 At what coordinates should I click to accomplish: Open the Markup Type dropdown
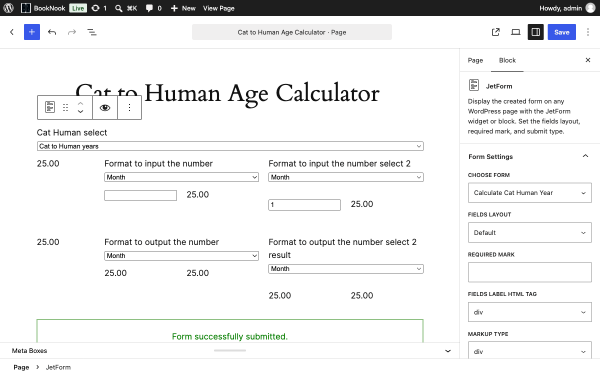[530, 351]
